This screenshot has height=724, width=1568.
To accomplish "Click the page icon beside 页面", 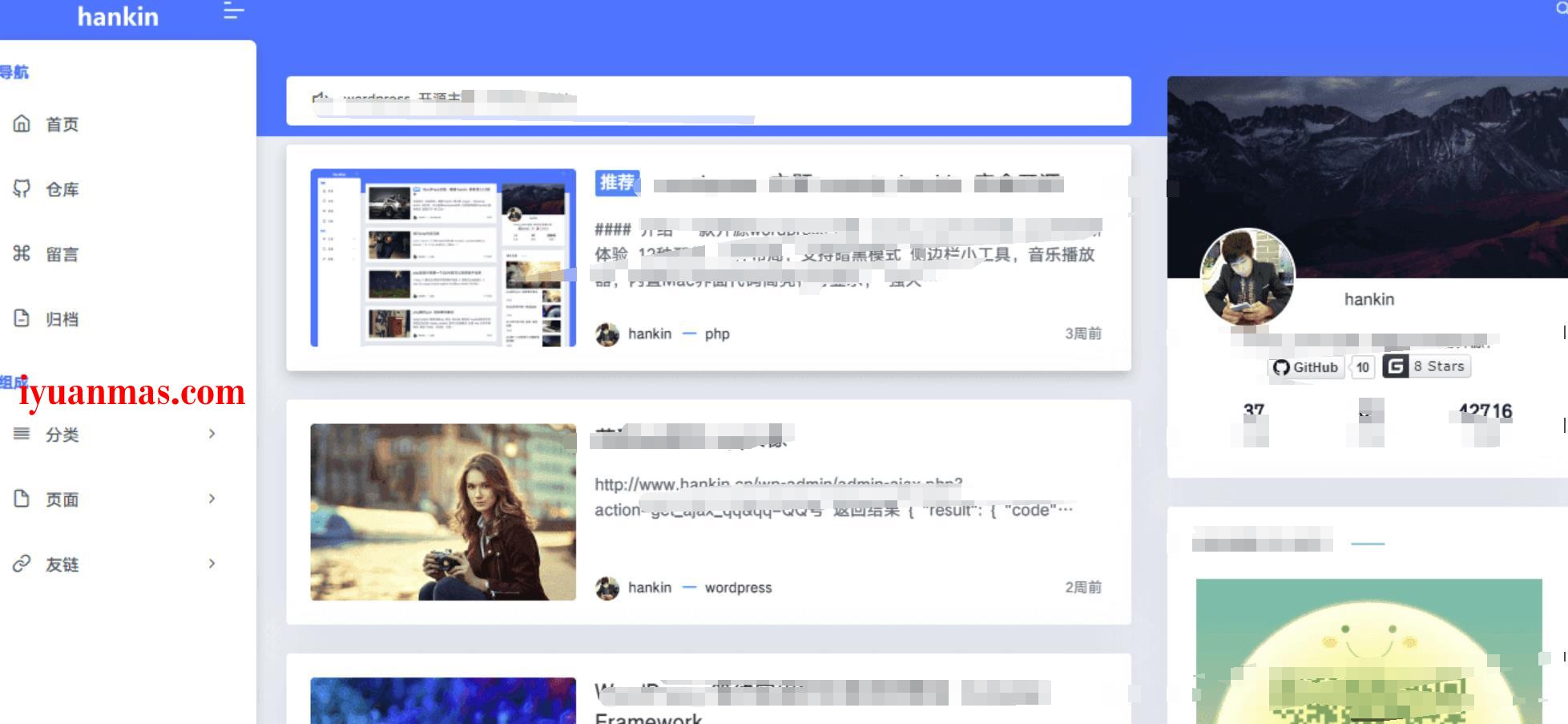I will click(x=22, y=499).
